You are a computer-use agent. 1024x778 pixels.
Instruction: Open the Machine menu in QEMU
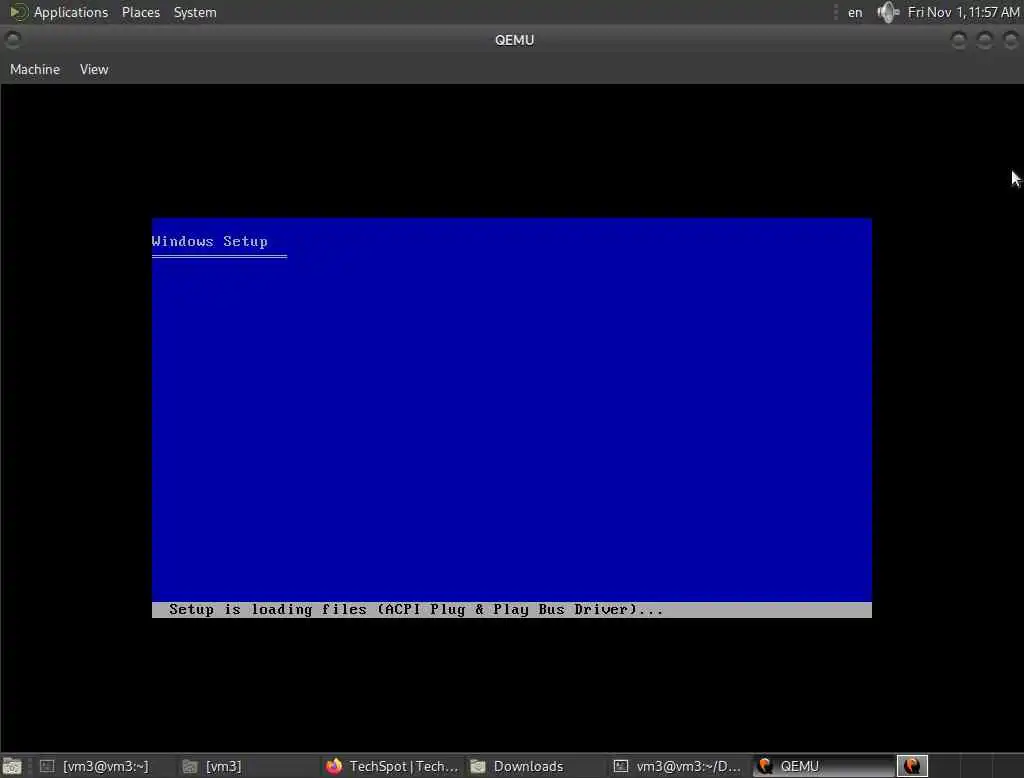point(35,69)
